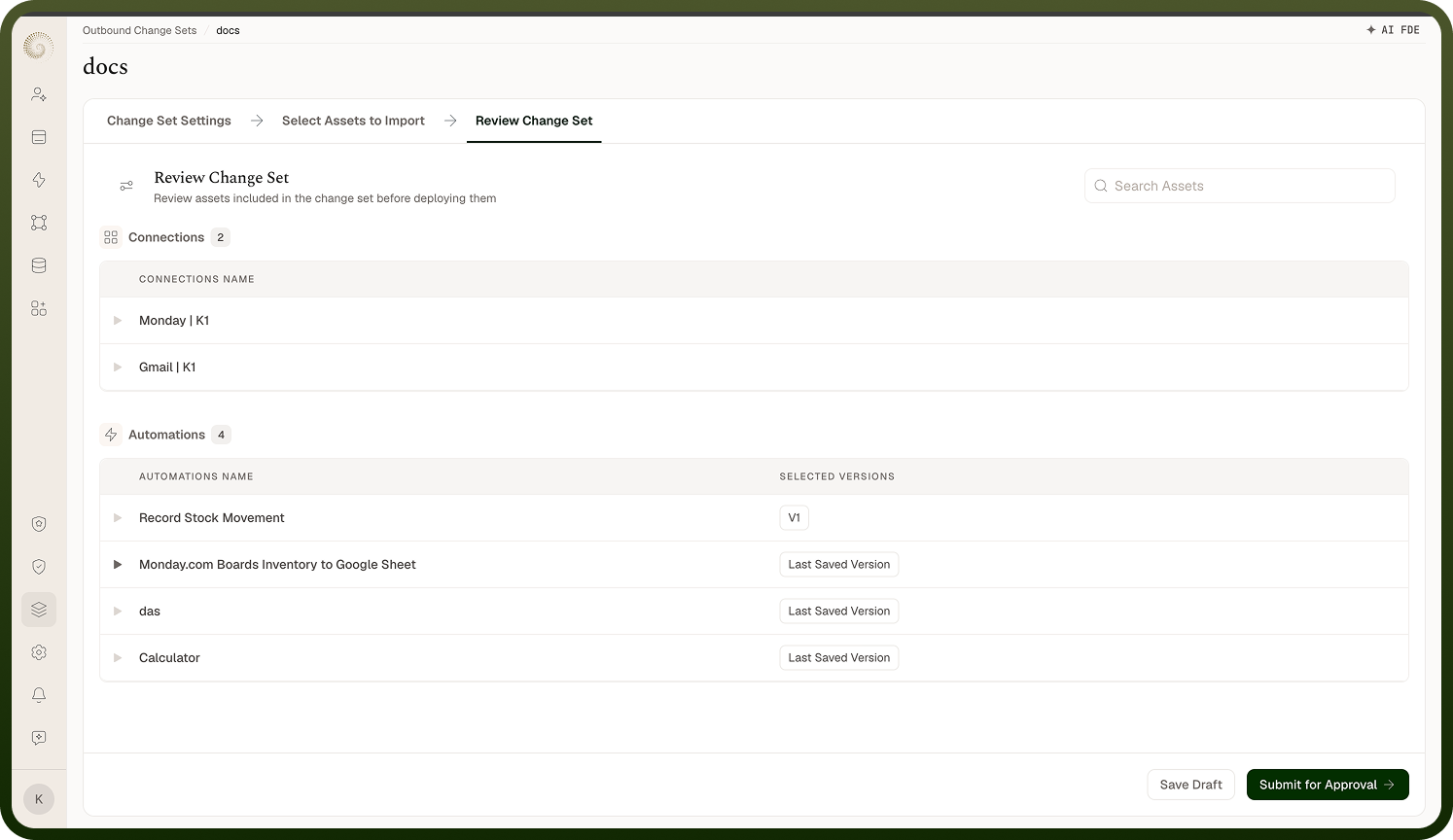The height and width of the screenshot is (840, 1453).
Task: Click the Connections count badge 2
Action: click(x=221, y=237)
